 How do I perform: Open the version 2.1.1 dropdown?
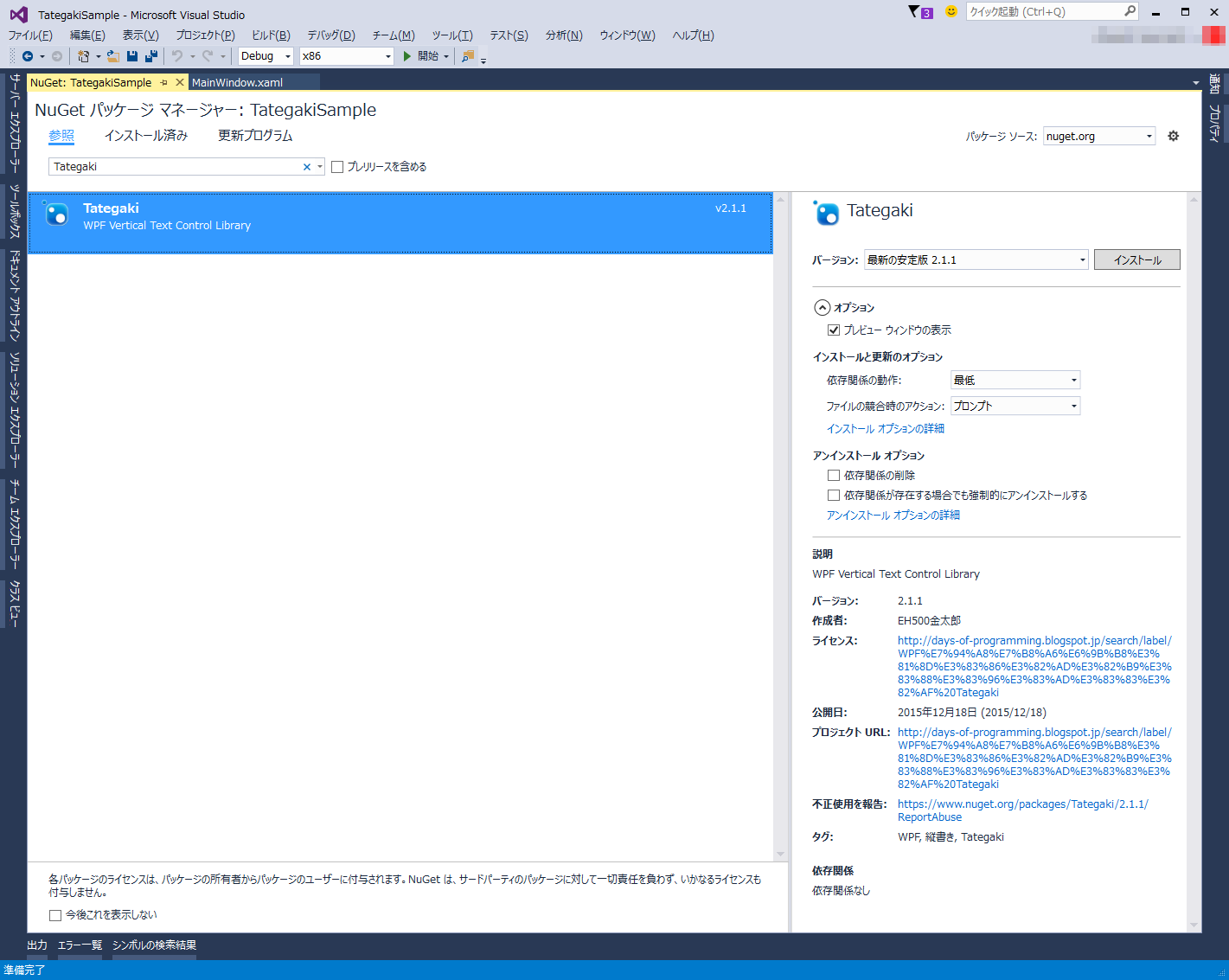pos(976,259)
